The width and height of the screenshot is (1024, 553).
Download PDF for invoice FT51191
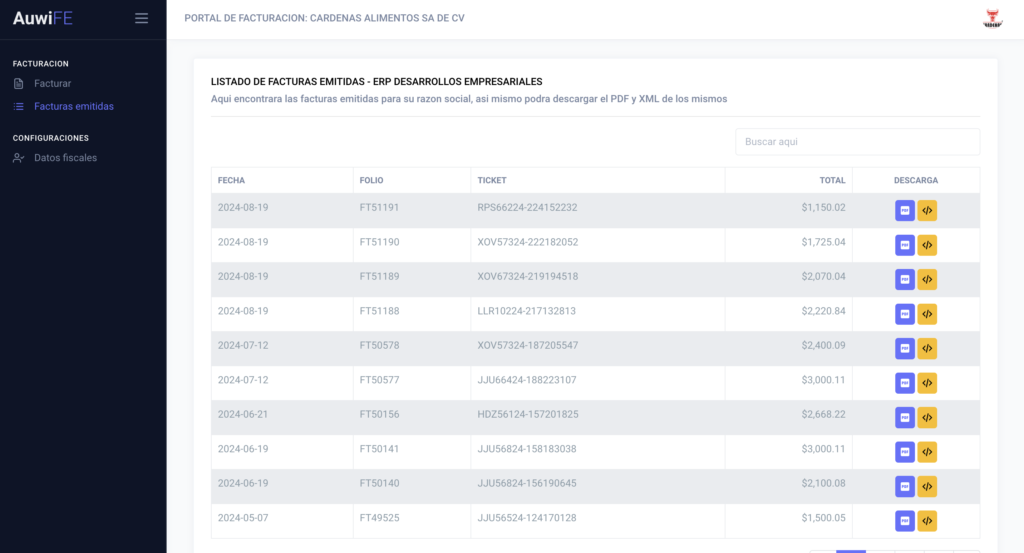pyautogui.click(x=905, y=210)
